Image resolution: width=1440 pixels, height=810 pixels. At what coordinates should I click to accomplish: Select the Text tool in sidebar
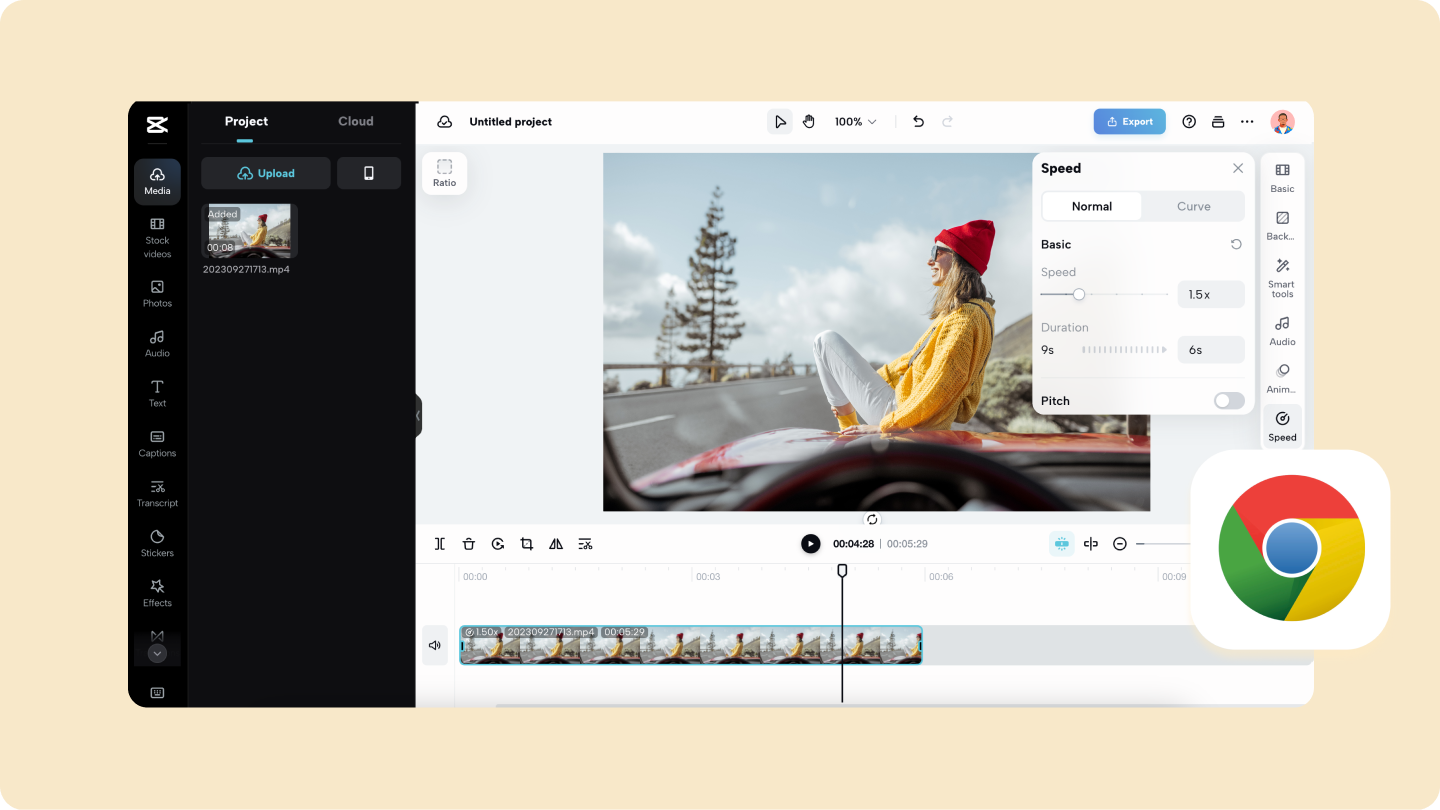tap(157, 394)
